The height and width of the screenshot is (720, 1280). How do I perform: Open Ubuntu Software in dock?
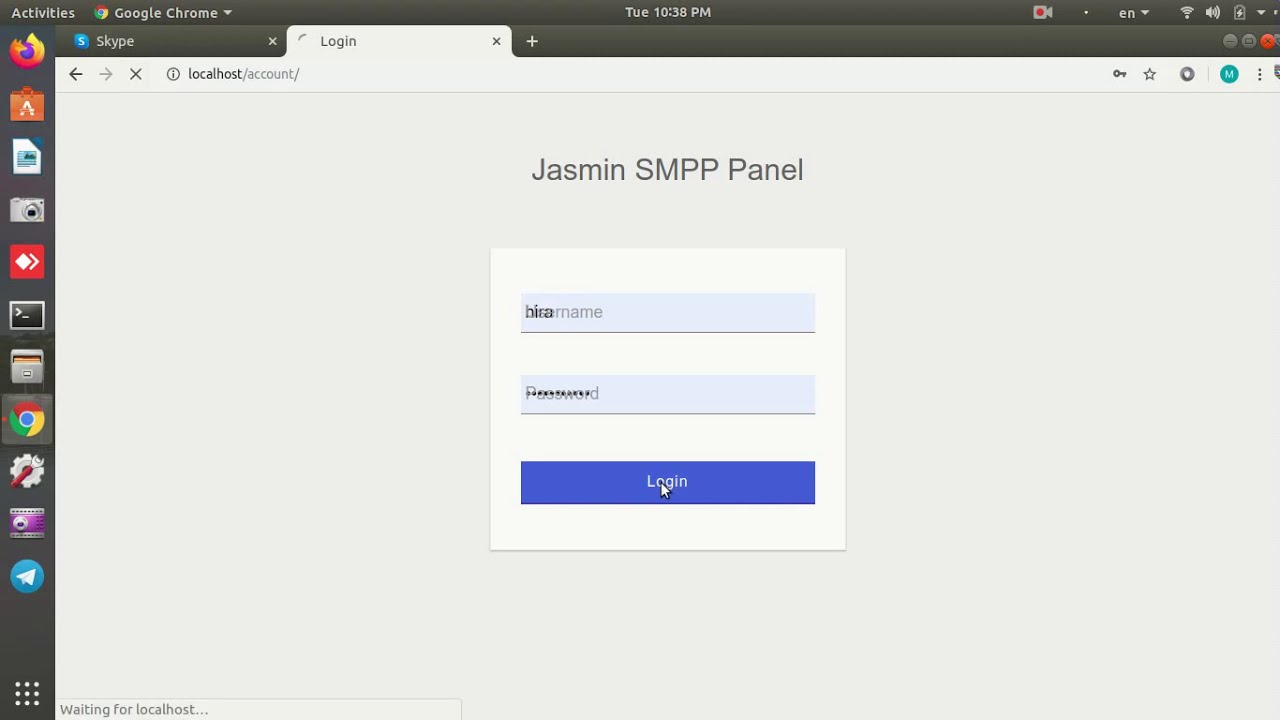[x=27, y=105]
